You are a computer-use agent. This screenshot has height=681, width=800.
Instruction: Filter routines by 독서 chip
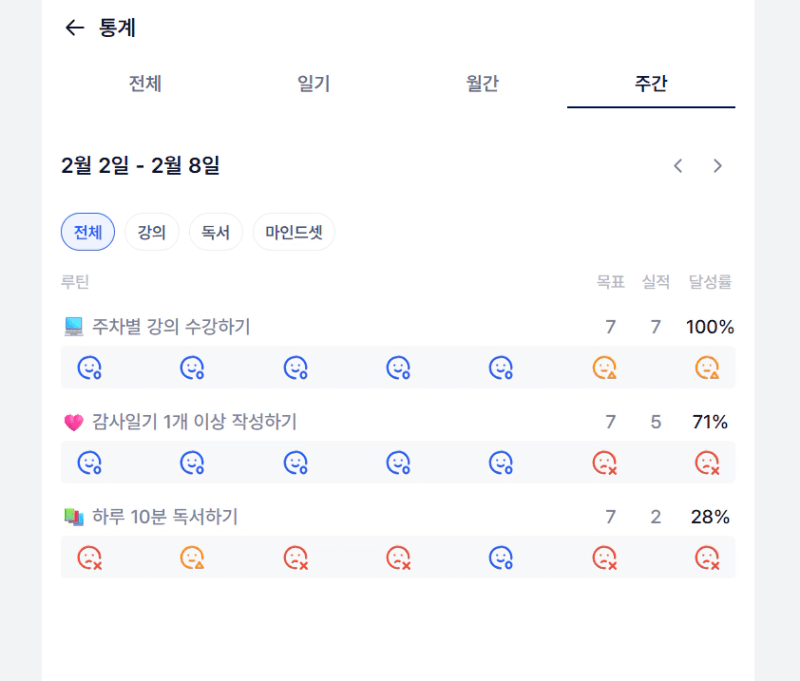coord(216,232)
